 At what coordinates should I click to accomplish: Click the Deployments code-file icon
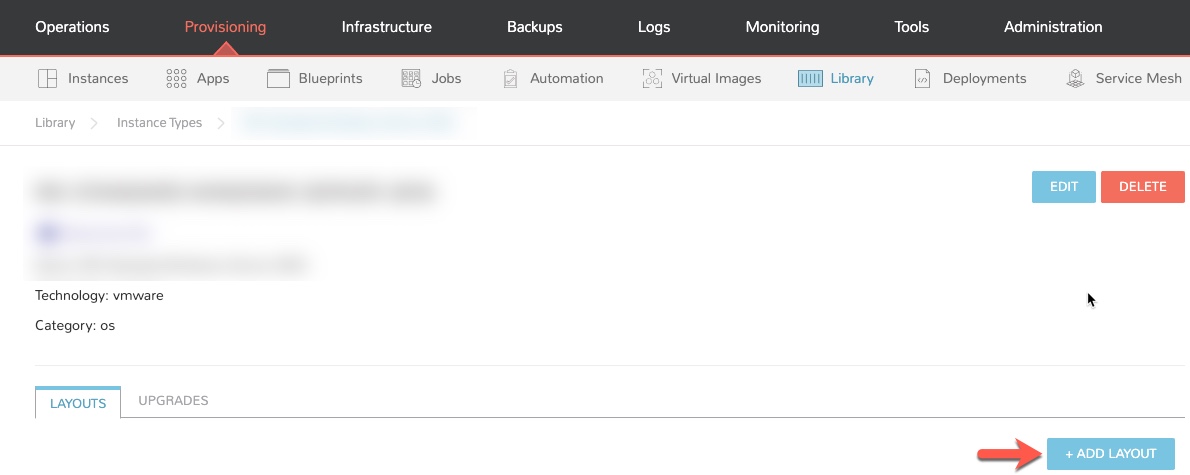point(922,78)
